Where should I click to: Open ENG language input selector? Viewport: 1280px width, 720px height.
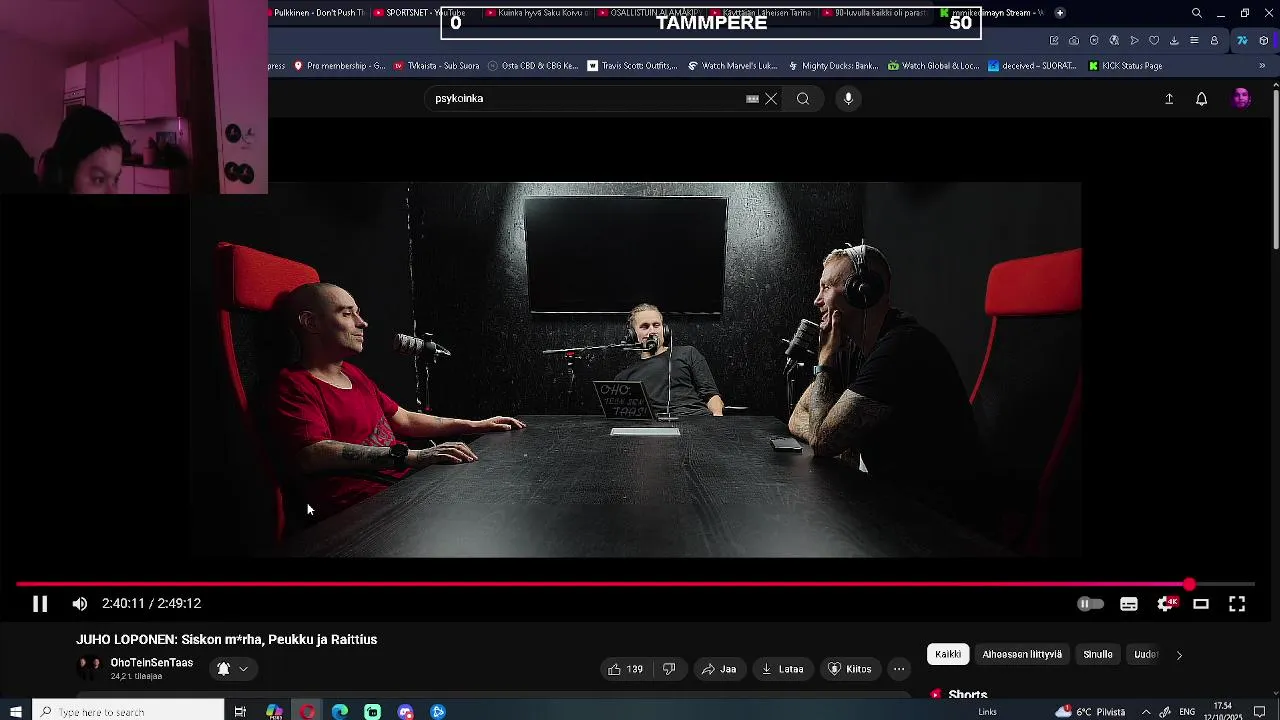pyautogui.click(x=1188, y=712)
